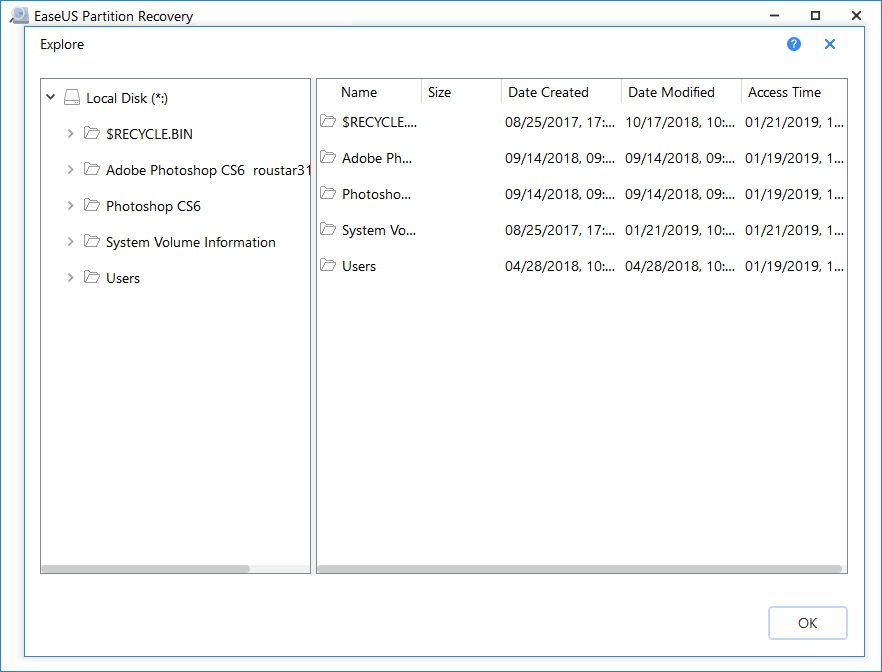
Task: Sort by the Name column header
Action: (x=358, y=91)
